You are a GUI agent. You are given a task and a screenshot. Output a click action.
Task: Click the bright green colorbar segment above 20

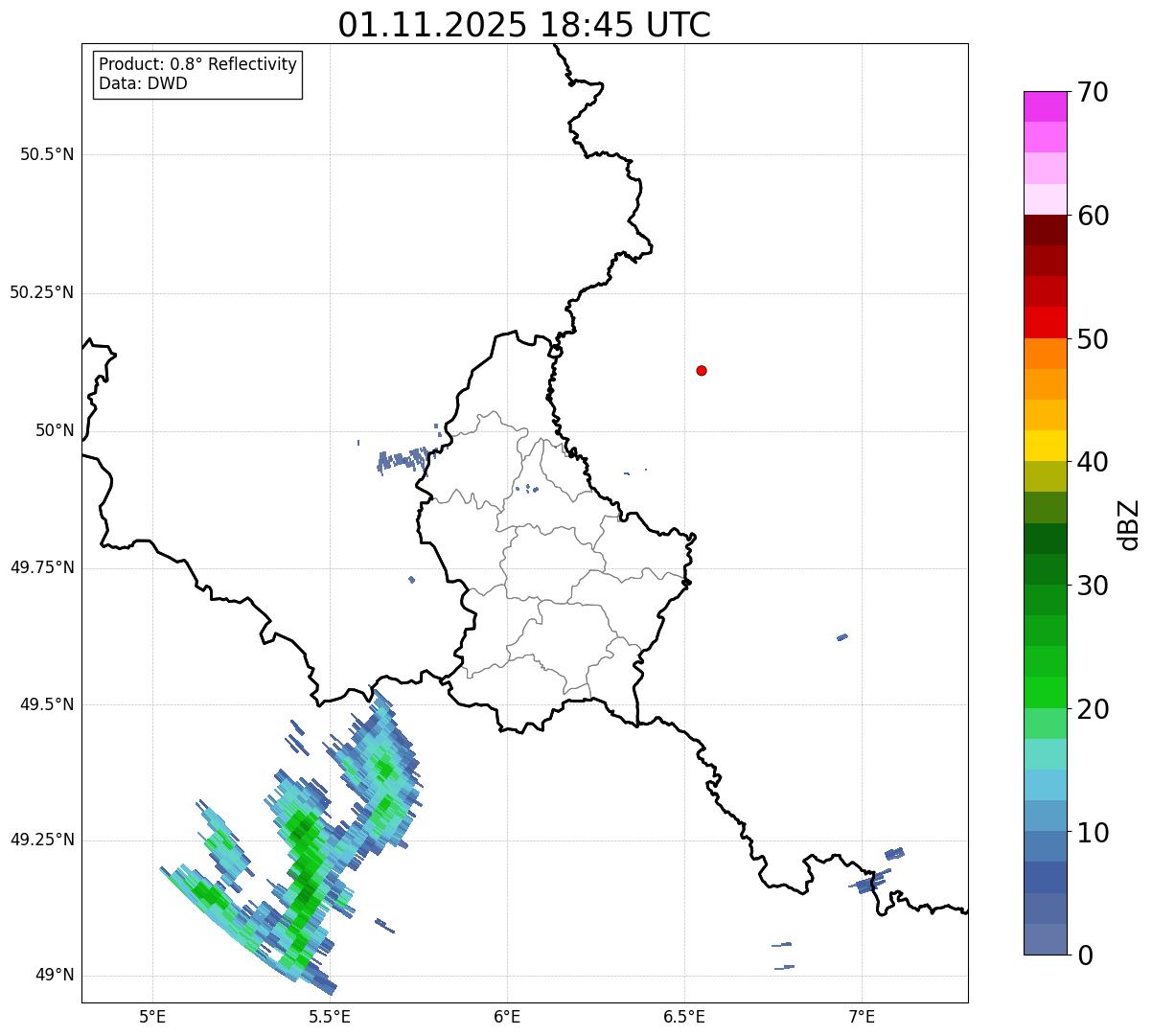(1045, 692)
